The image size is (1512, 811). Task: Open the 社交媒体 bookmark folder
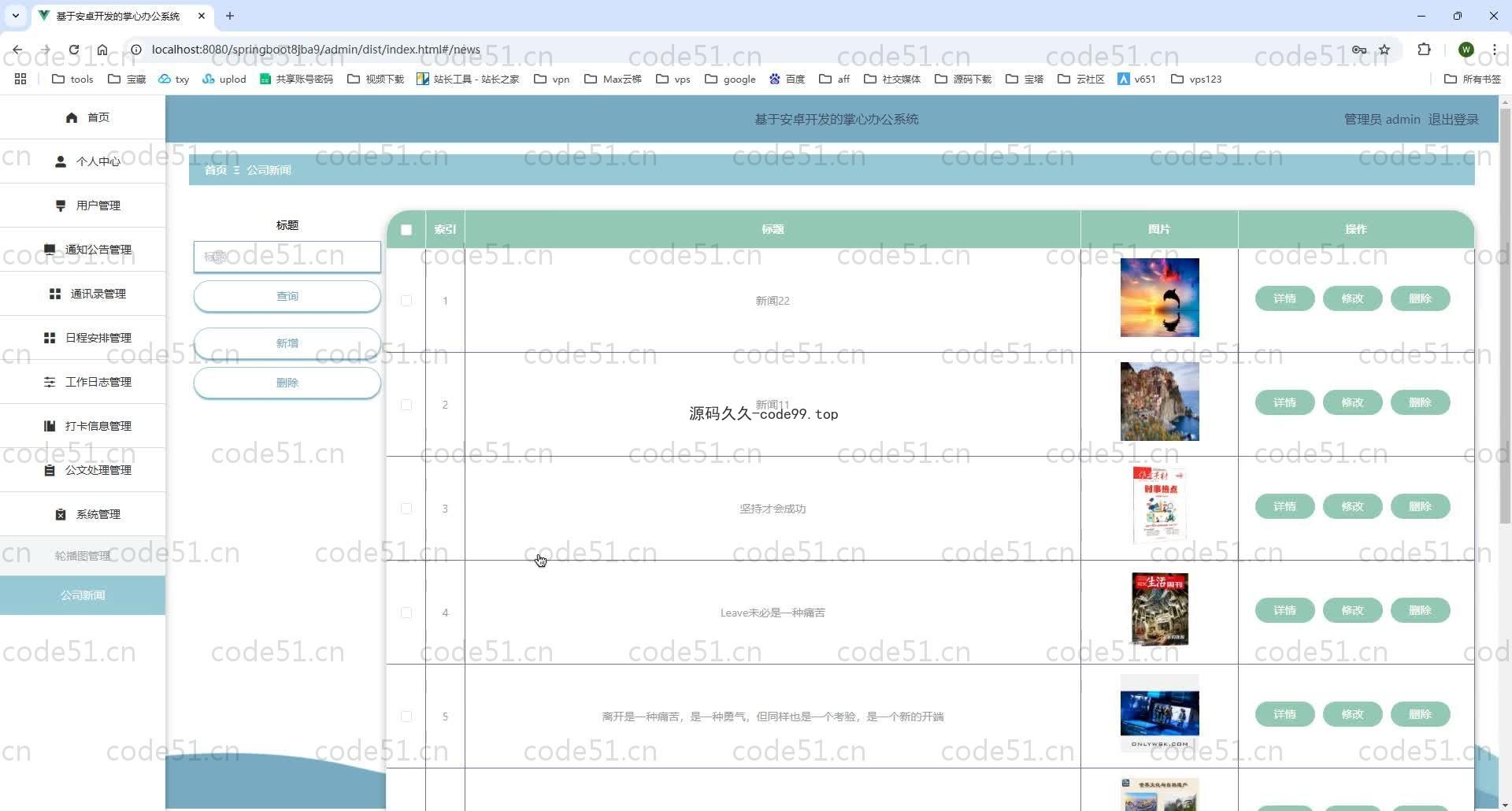(892, 79)
